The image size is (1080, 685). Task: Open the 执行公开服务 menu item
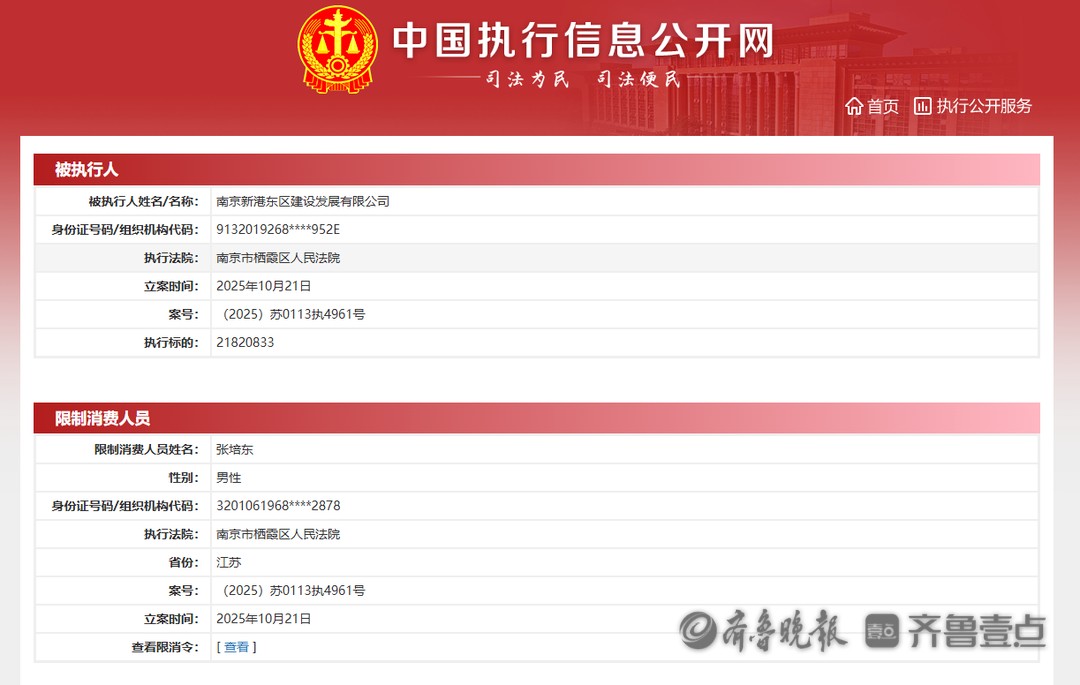(x=984, y=106)
